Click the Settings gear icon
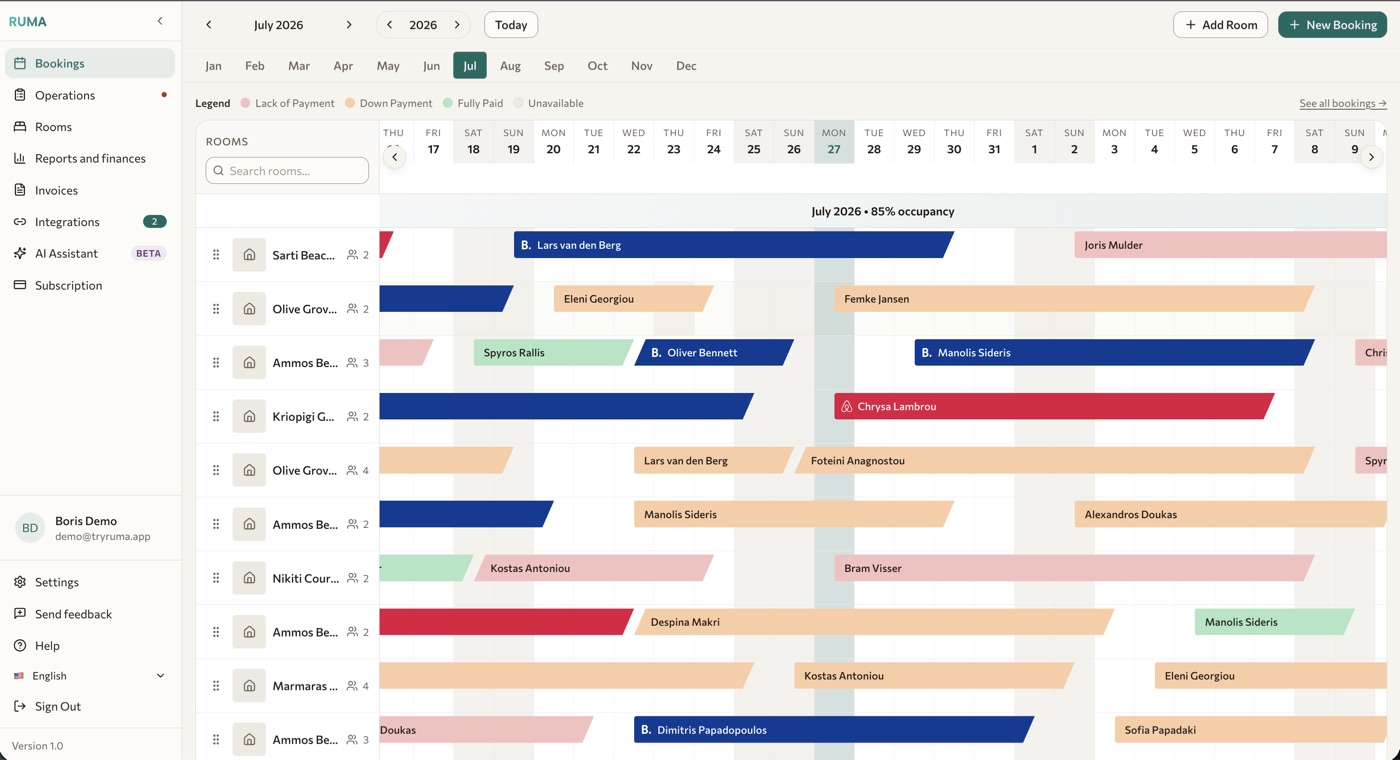The image size is (1400, 760). [20, 582]
